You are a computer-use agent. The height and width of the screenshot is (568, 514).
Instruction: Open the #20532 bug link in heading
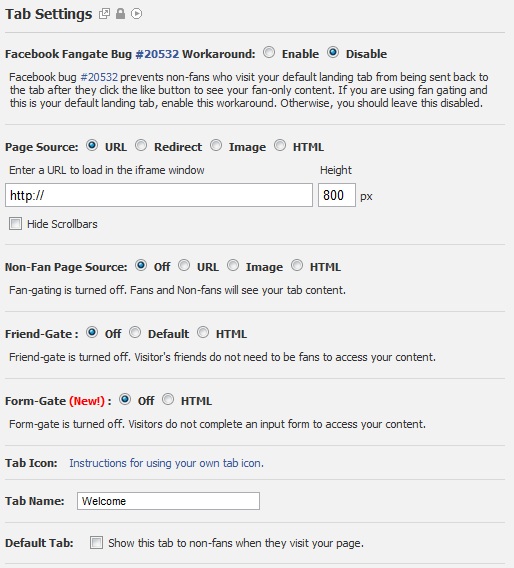click(x=157, y=54)
